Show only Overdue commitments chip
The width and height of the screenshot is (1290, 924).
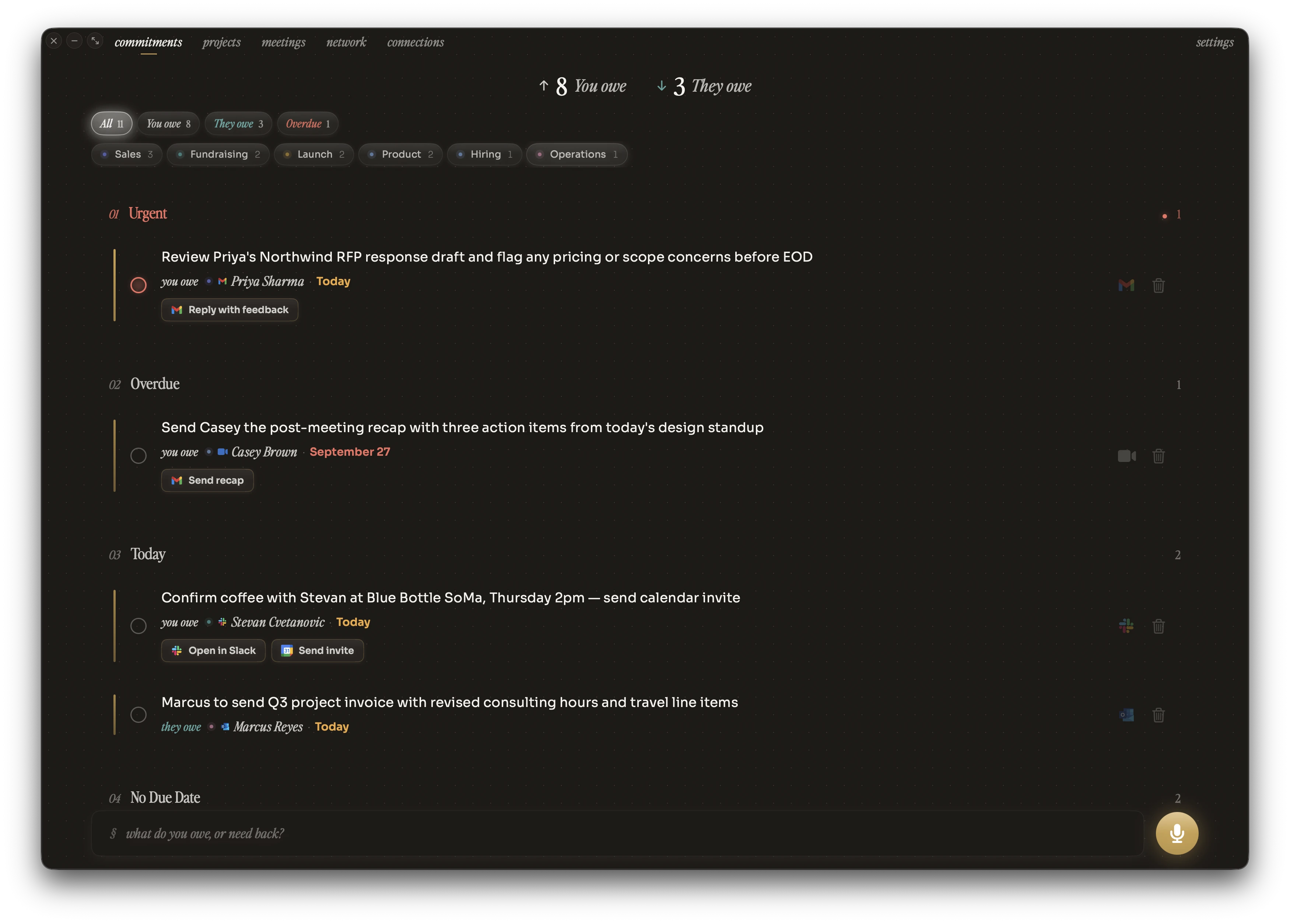click(x=308, y=124)
